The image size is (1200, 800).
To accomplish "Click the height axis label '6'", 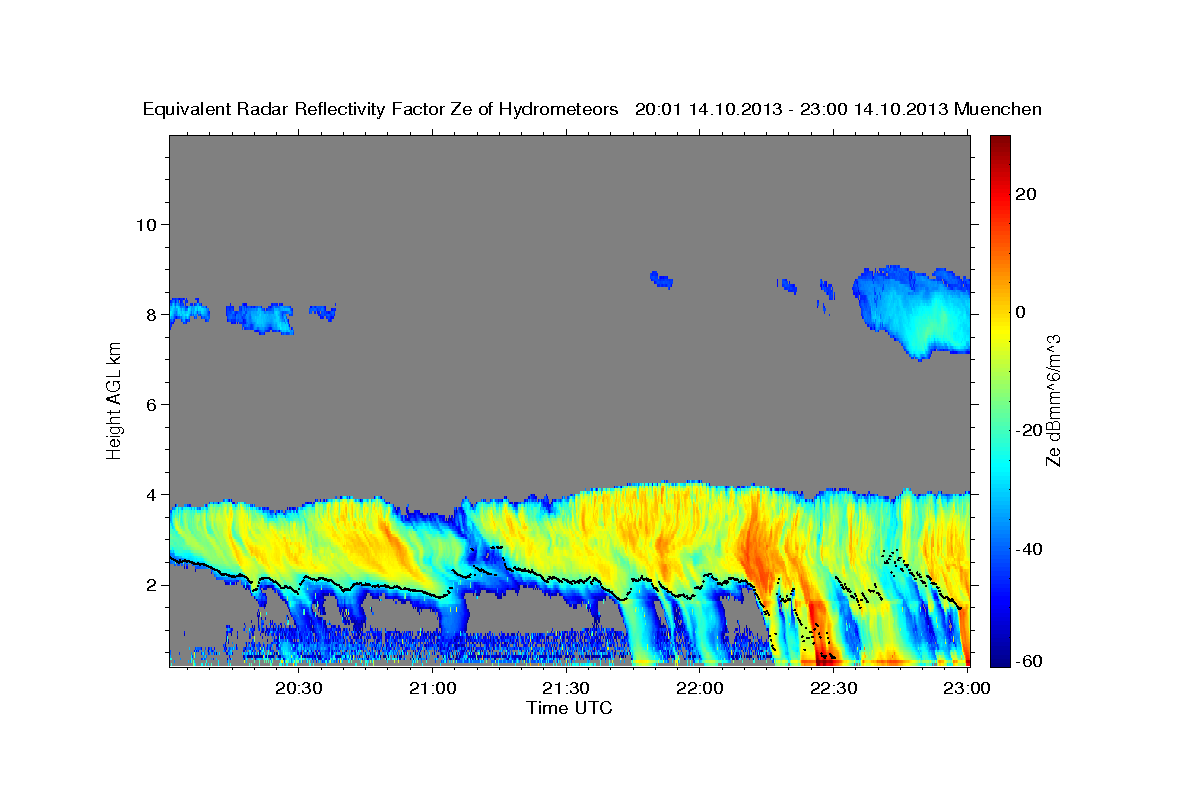I will (151, 404).
